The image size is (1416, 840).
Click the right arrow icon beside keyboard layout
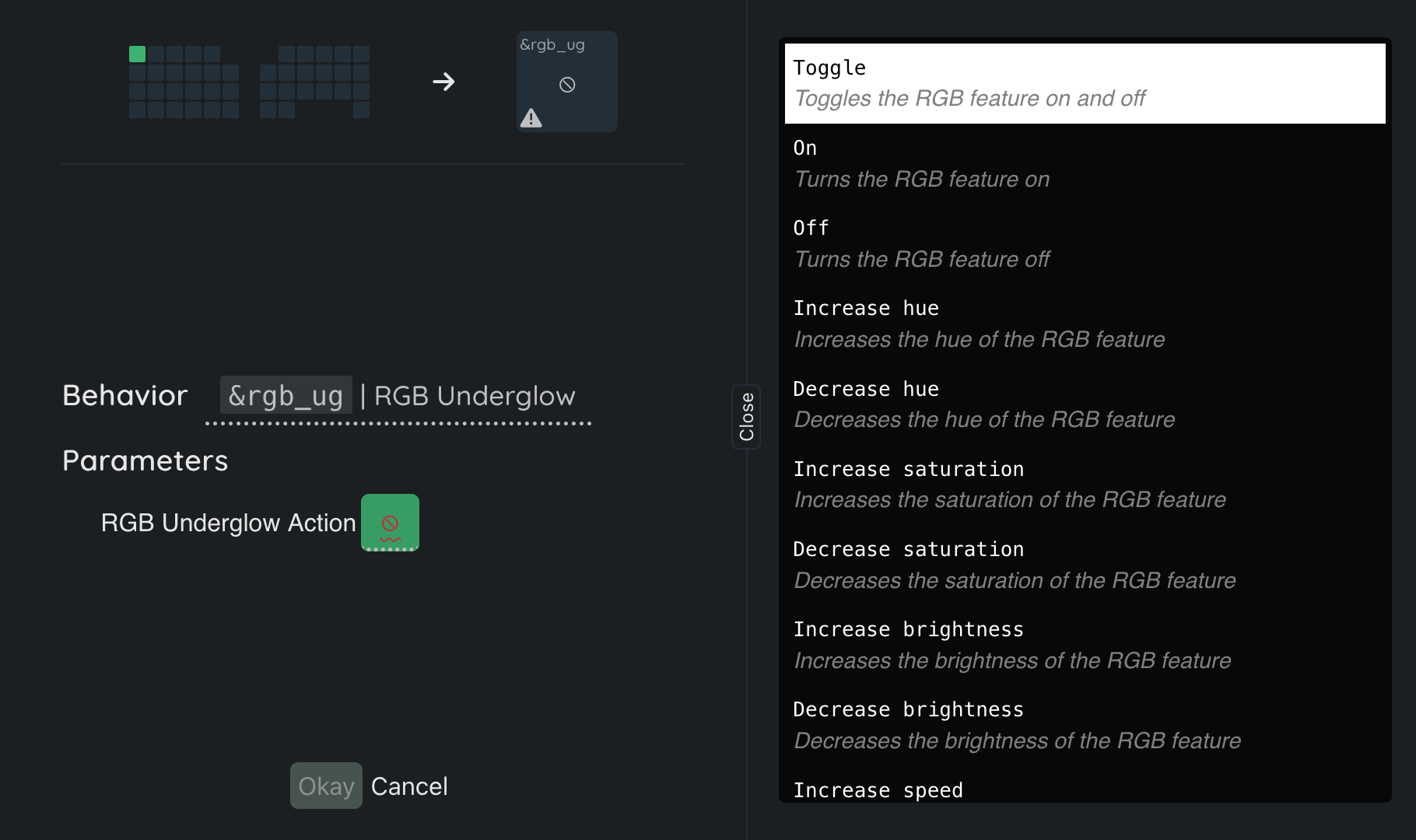(443, 82)
